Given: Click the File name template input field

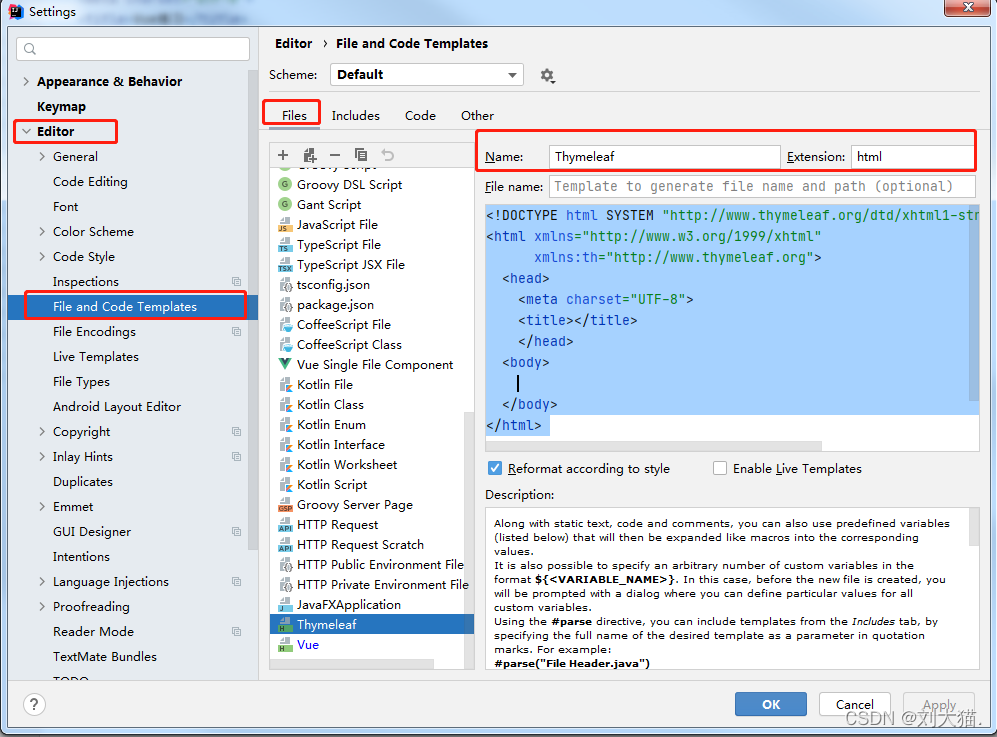Looking at the screenshot, I should point(762,186).
